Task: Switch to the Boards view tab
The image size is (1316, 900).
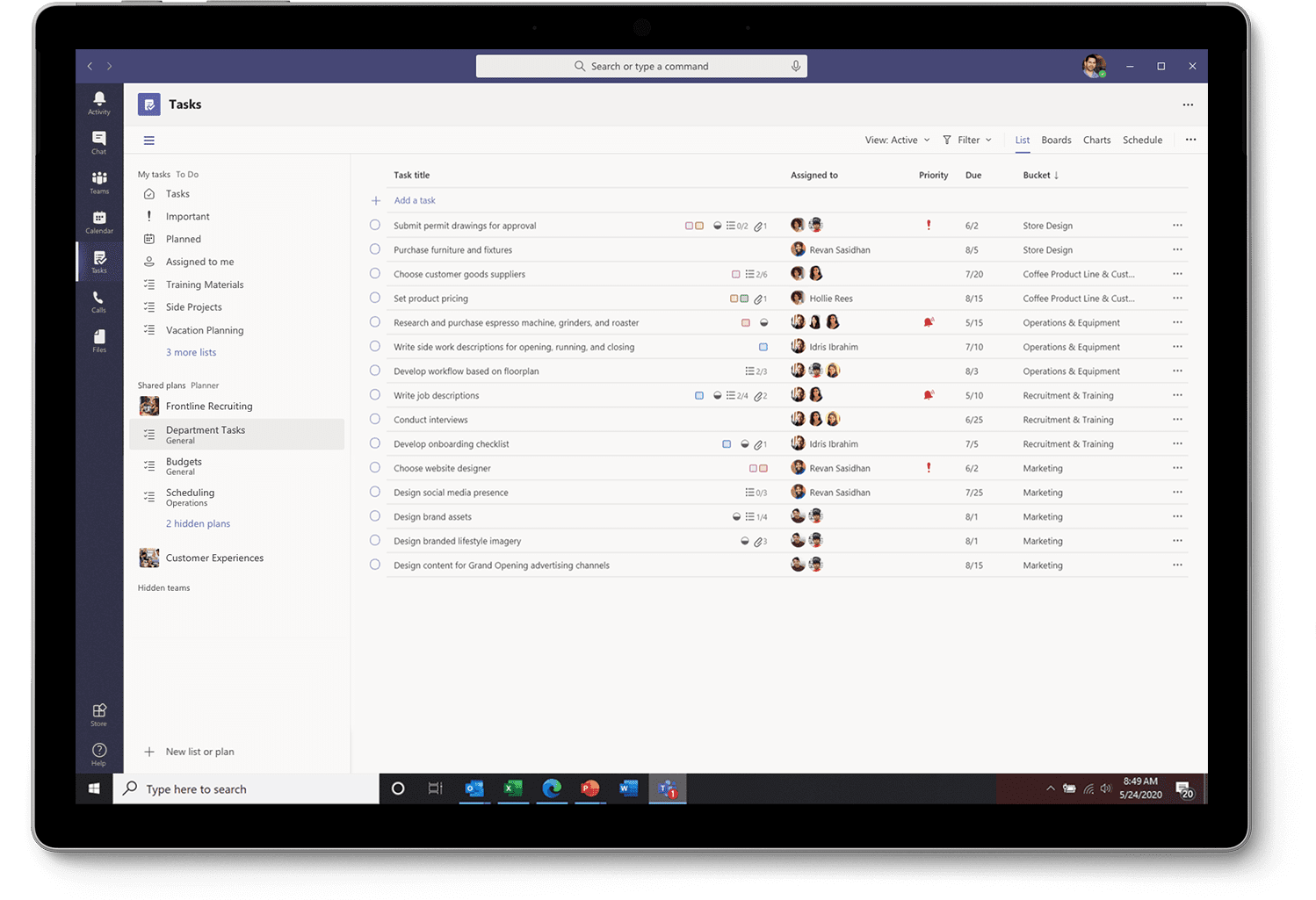Action: coord(1056,140)
